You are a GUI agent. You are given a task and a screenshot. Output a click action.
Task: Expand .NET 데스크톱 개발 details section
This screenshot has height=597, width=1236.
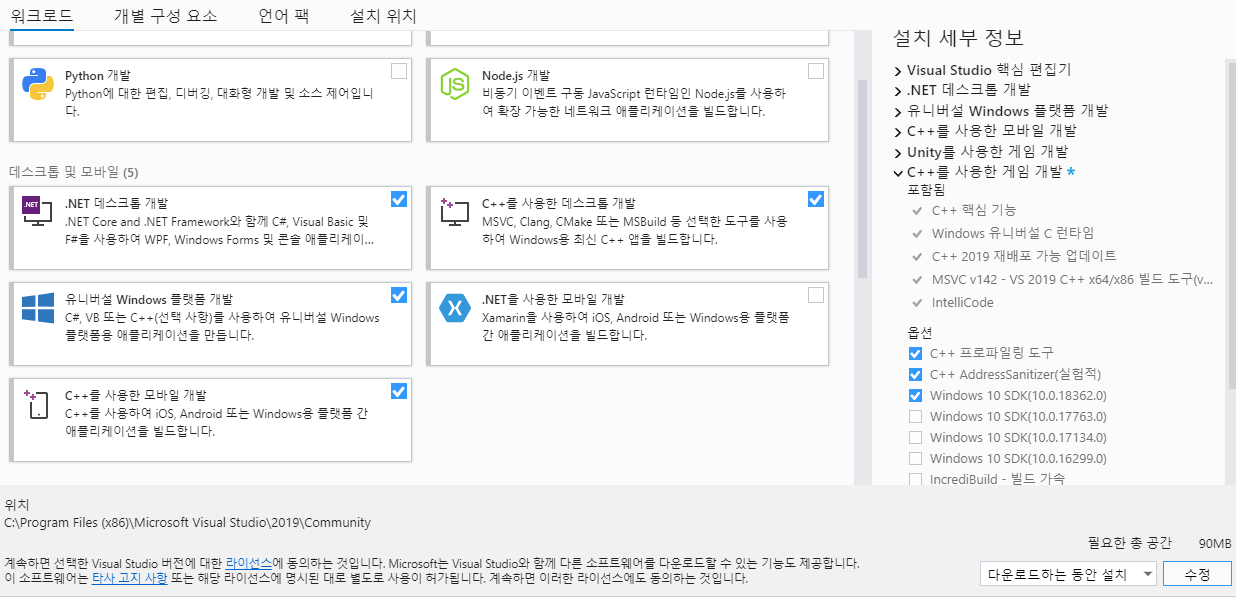point(898,91)
